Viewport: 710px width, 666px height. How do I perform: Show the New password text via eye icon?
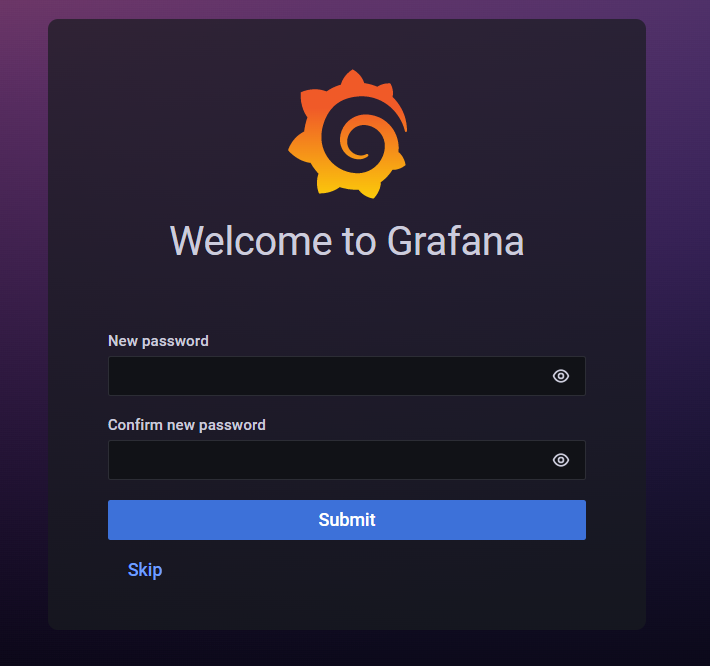[561, 376]
